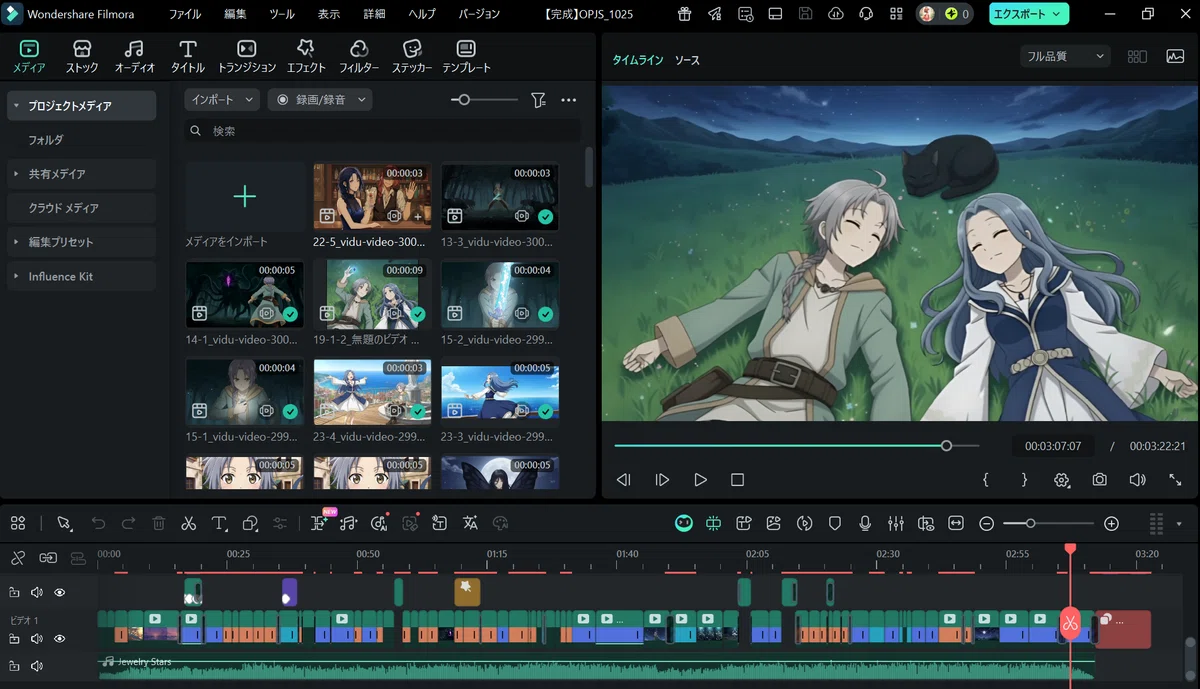Mute the Jewelry Stars audio track

(x=37, y=666)
